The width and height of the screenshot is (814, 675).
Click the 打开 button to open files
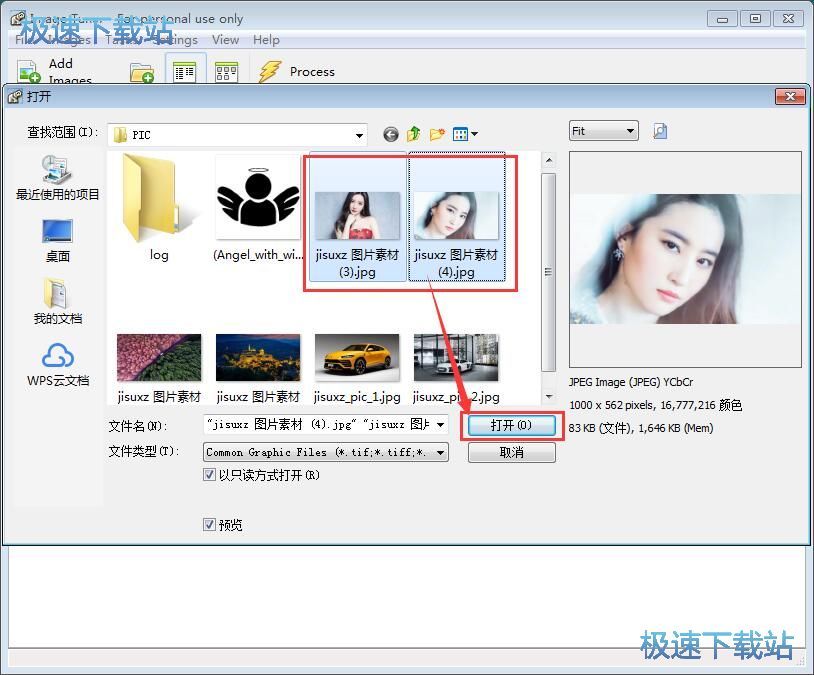pyautogui.click(x=512, y=424)
